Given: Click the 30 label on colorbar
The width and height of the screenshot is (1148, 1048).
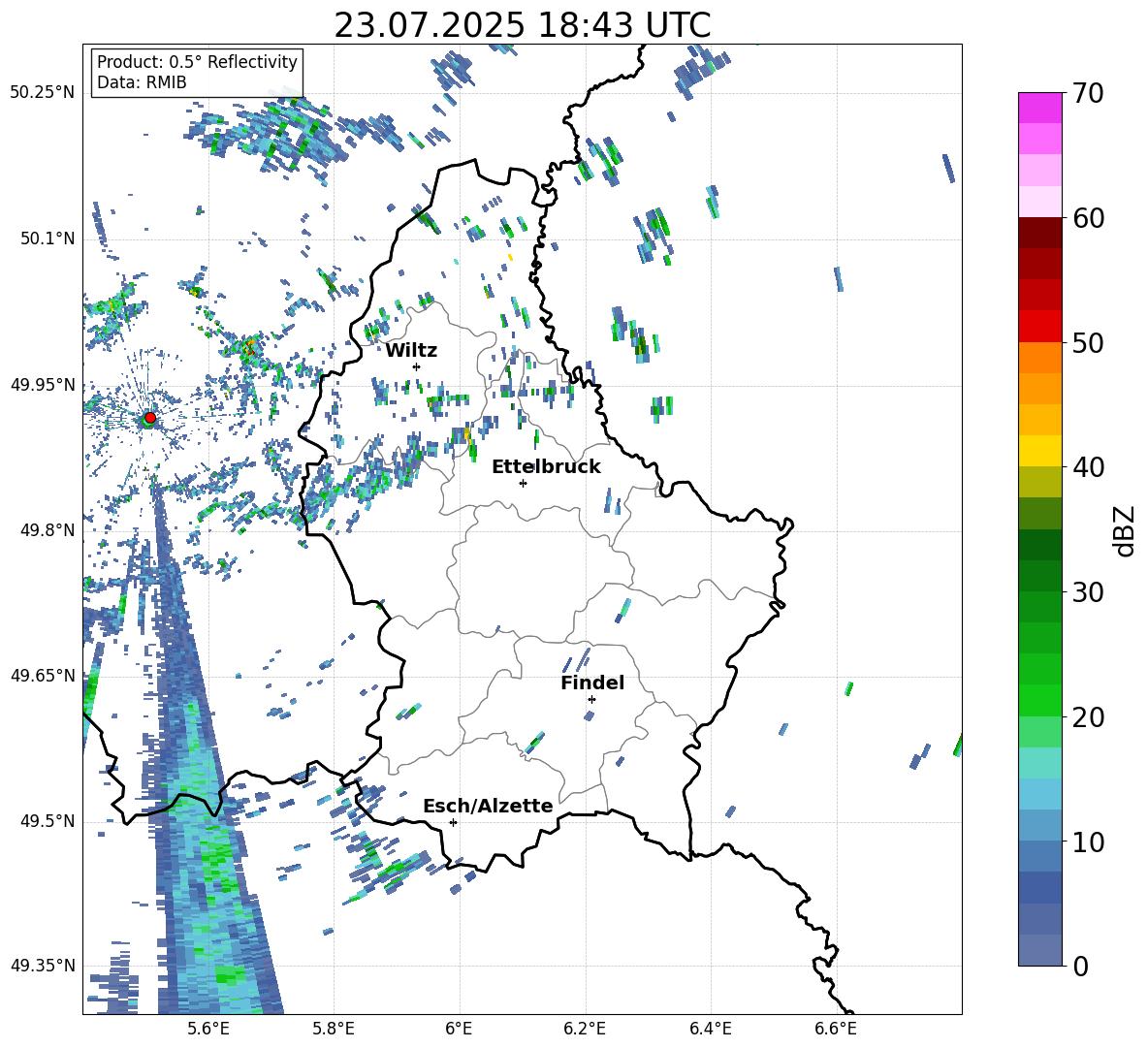Looking at the screenshot, I should (x=1088, y=592).
